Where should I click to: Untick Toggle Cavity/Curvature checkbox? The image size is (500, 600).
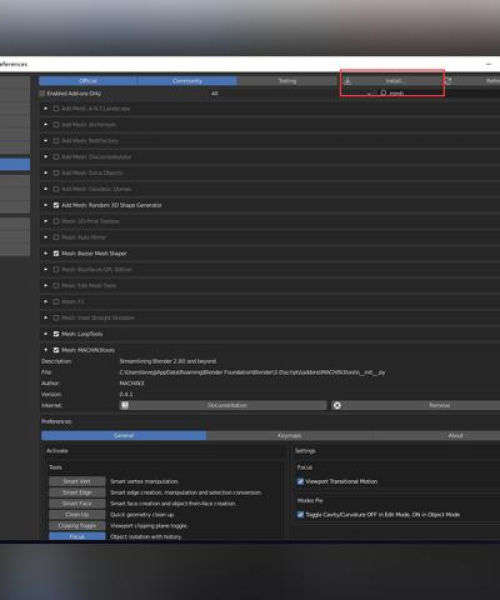coord(300,515)
